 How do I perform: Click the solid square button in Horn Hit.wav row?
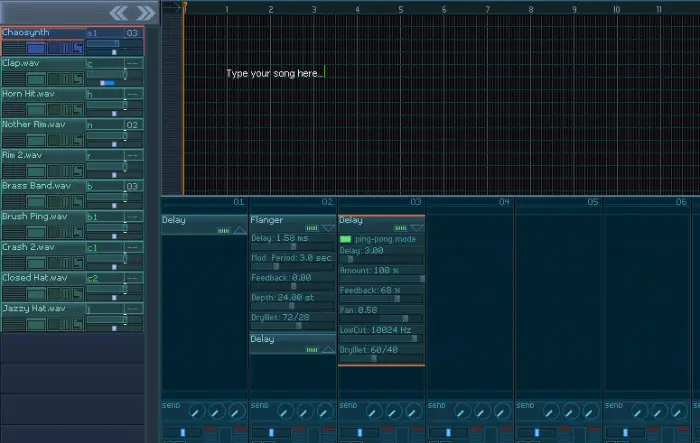coord(36,110)
